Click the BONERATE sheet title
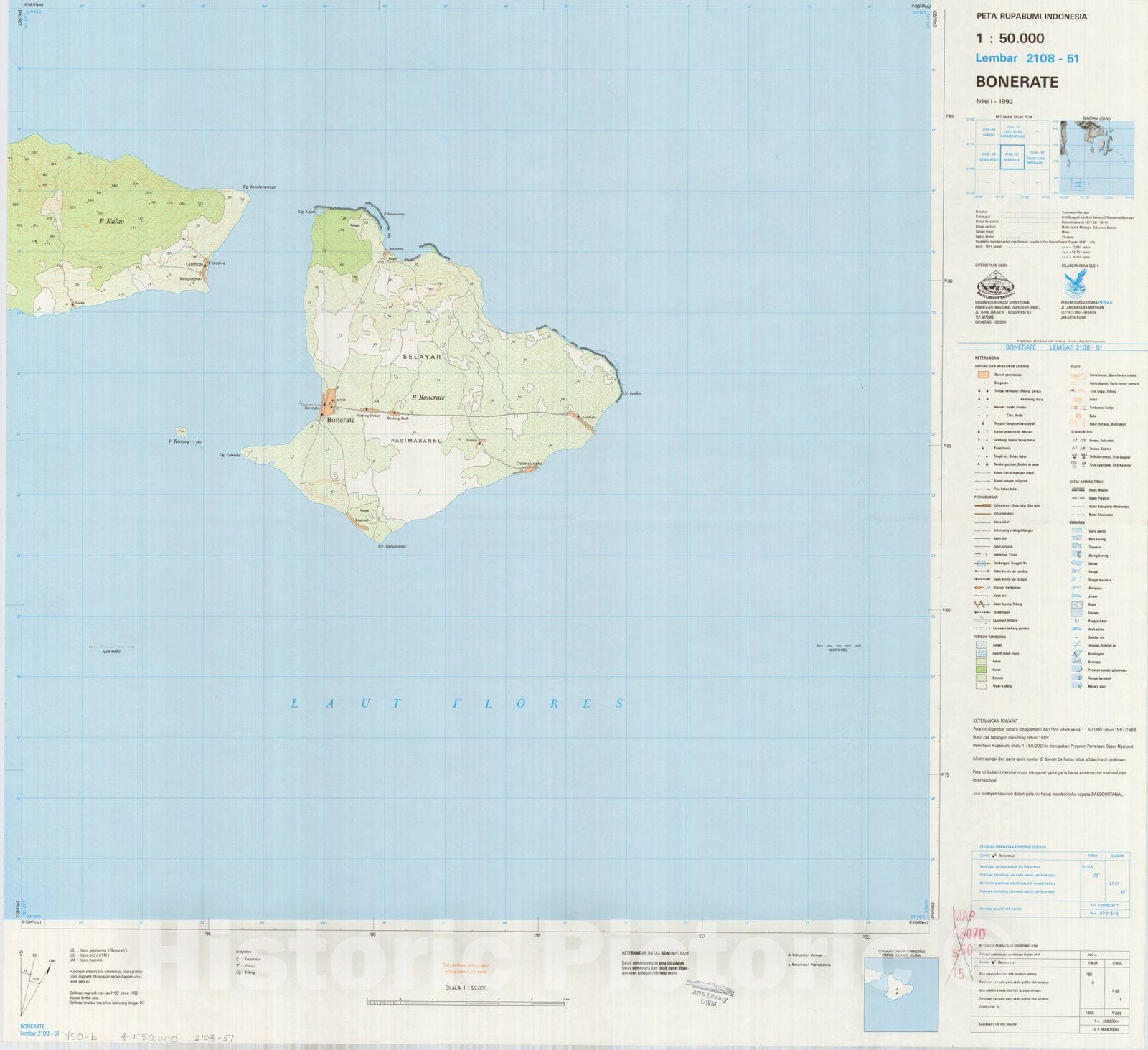The height and width of the screenshot is (1050, 1148). pyautogui.click(x=1017, y=82)
